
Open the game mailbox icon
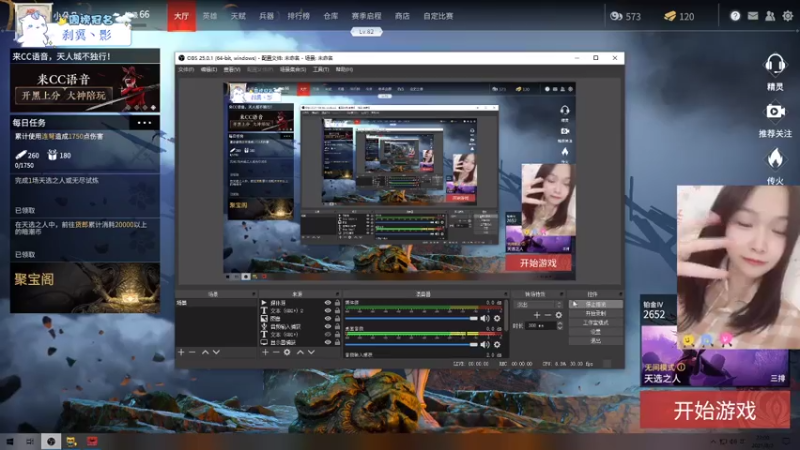[753, 16]
